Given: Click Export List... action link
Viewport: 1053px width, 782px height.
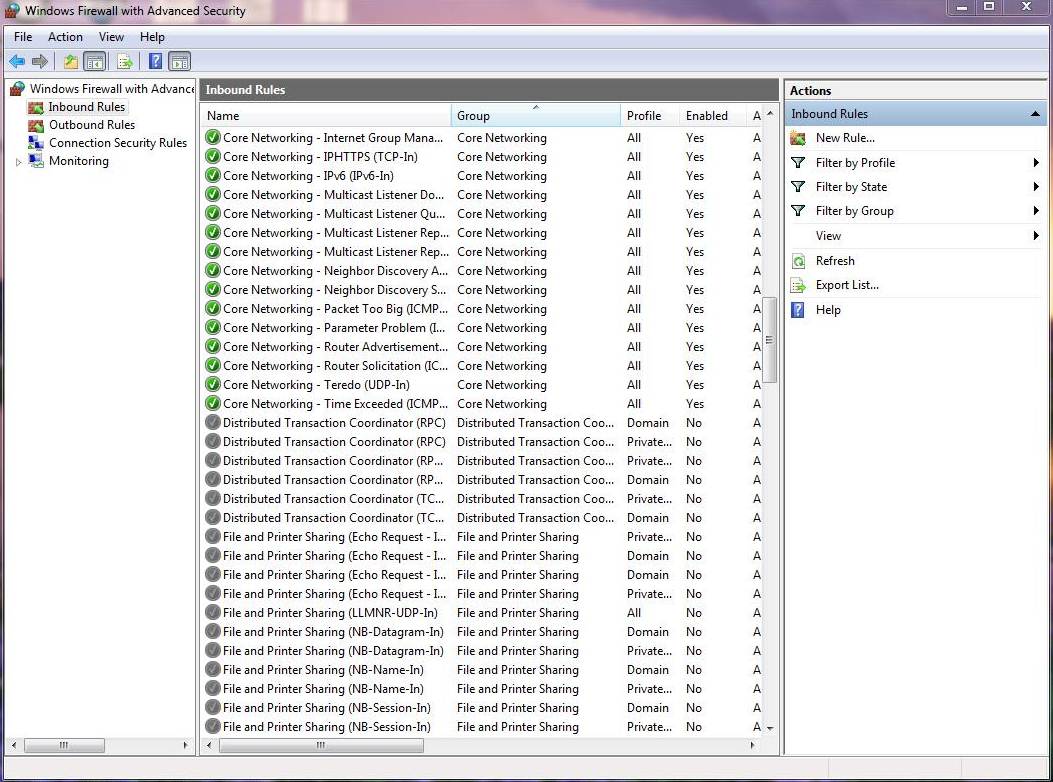Looking at the screenshot, I should (847, 285).
